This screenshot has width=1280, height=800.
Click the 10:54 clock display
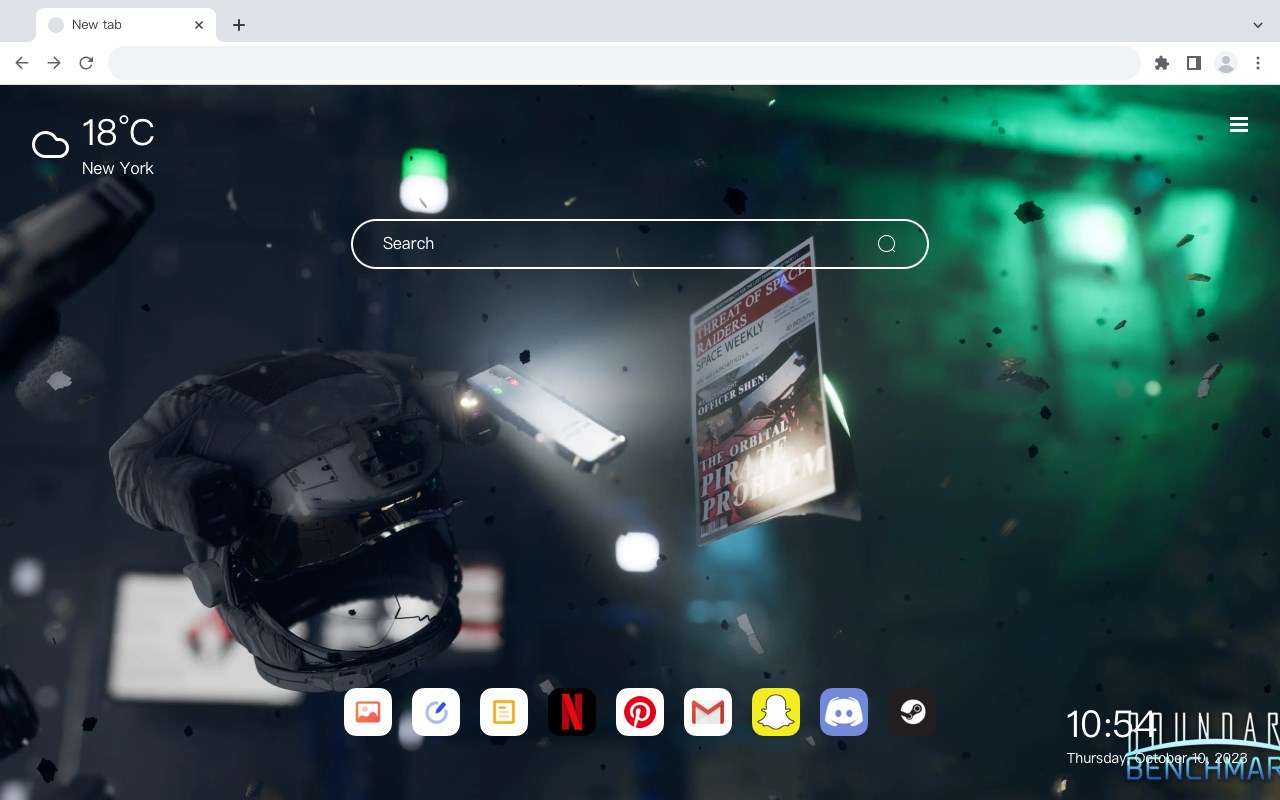click(x=1111, y=724)
